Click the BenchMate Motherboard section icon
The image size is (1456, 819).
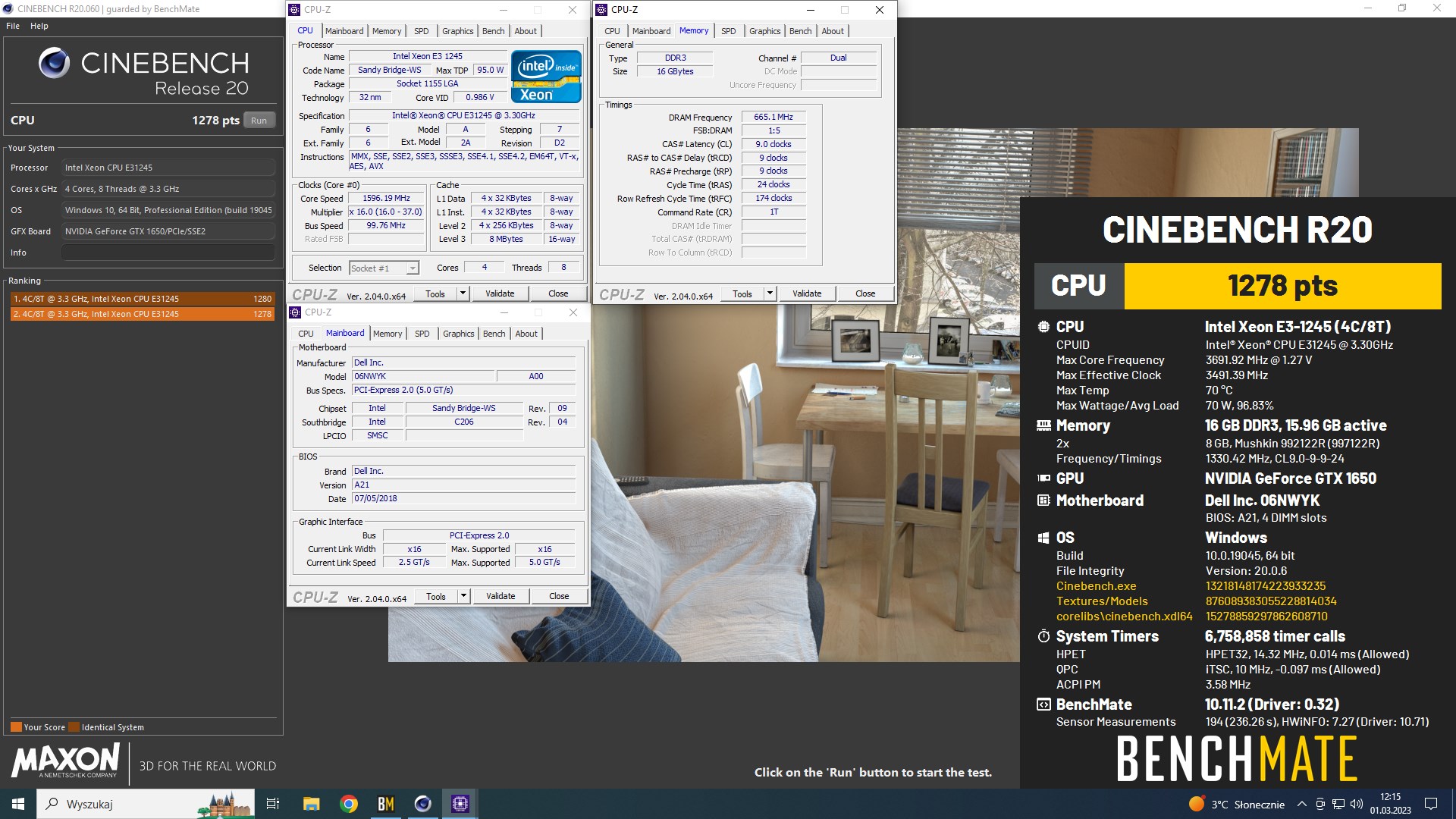1043,500
